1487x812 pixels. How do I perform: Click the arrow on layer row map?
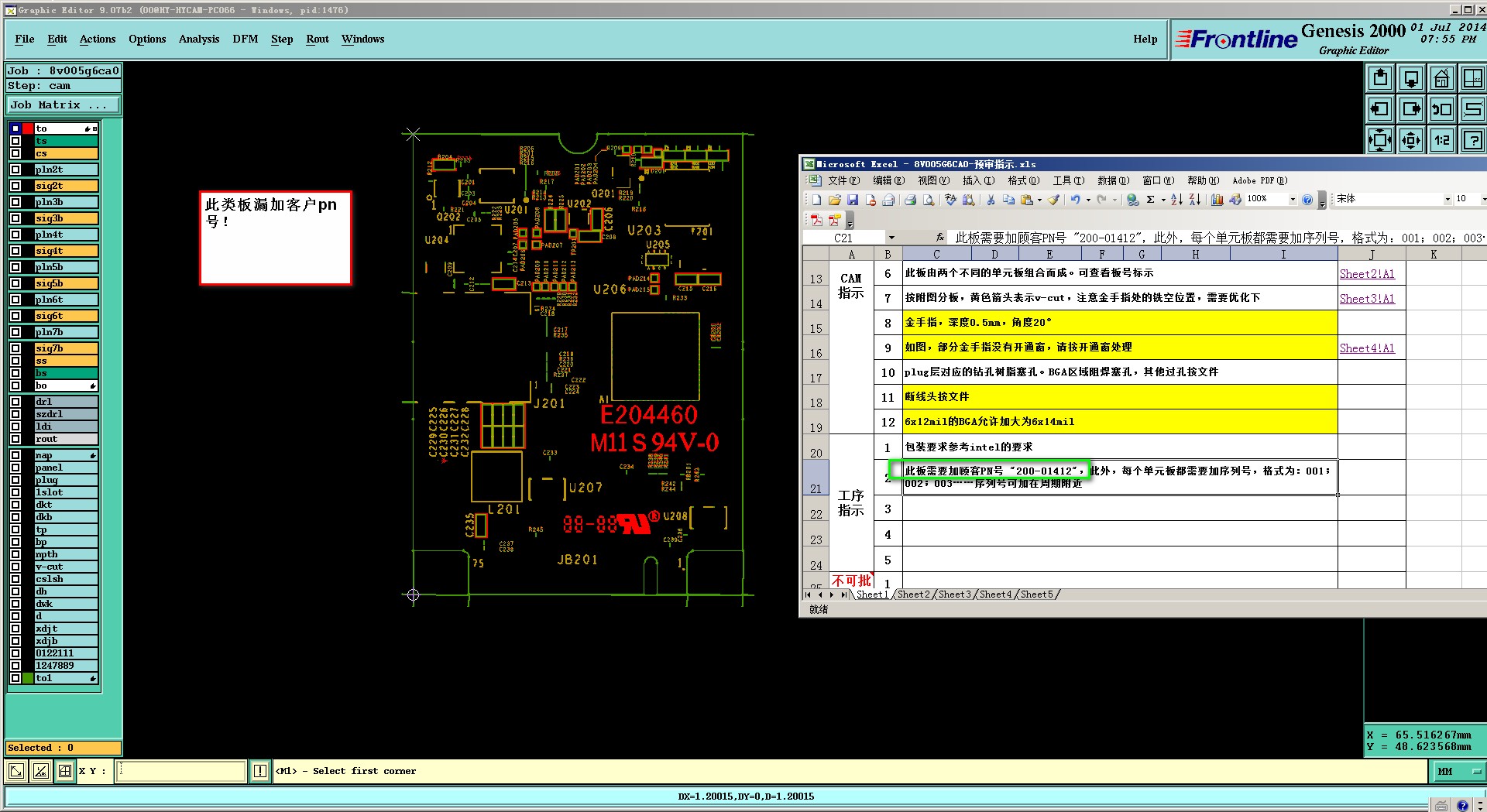click(93, 455)
